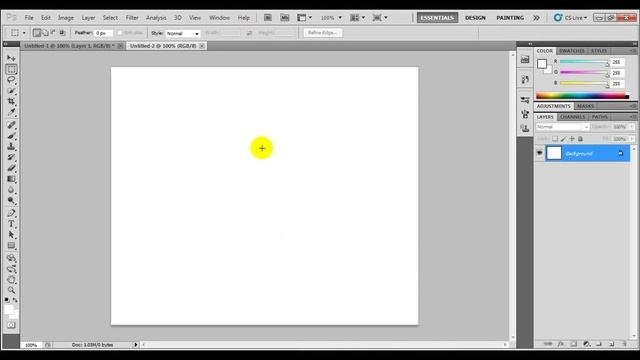The image size is (640, 360).
Task: Launch Mini Bridge from the application bar
Action: (x=284, y=18)
